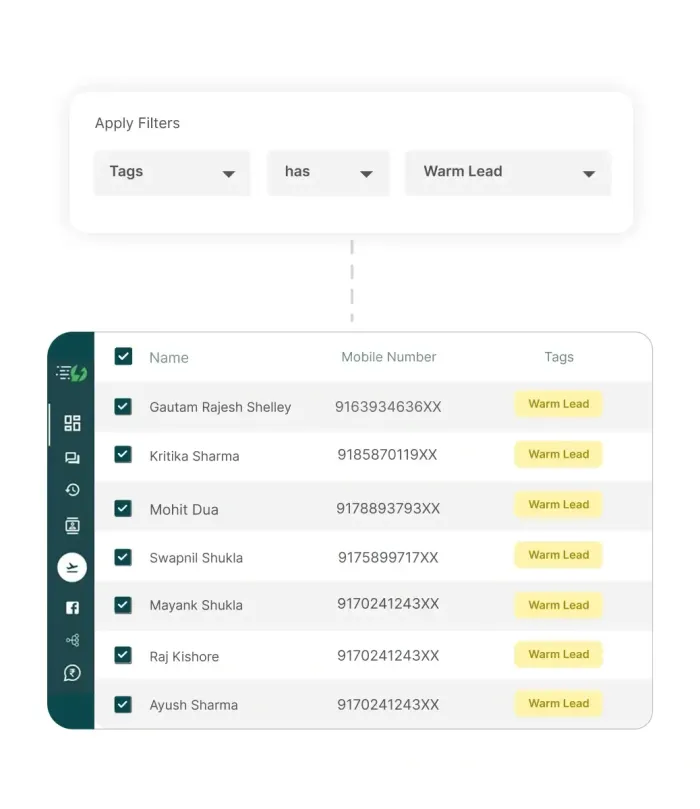
Task: Uncheck Gautam Rajesh Shelley's checkbox
Action: click(123, 406)
